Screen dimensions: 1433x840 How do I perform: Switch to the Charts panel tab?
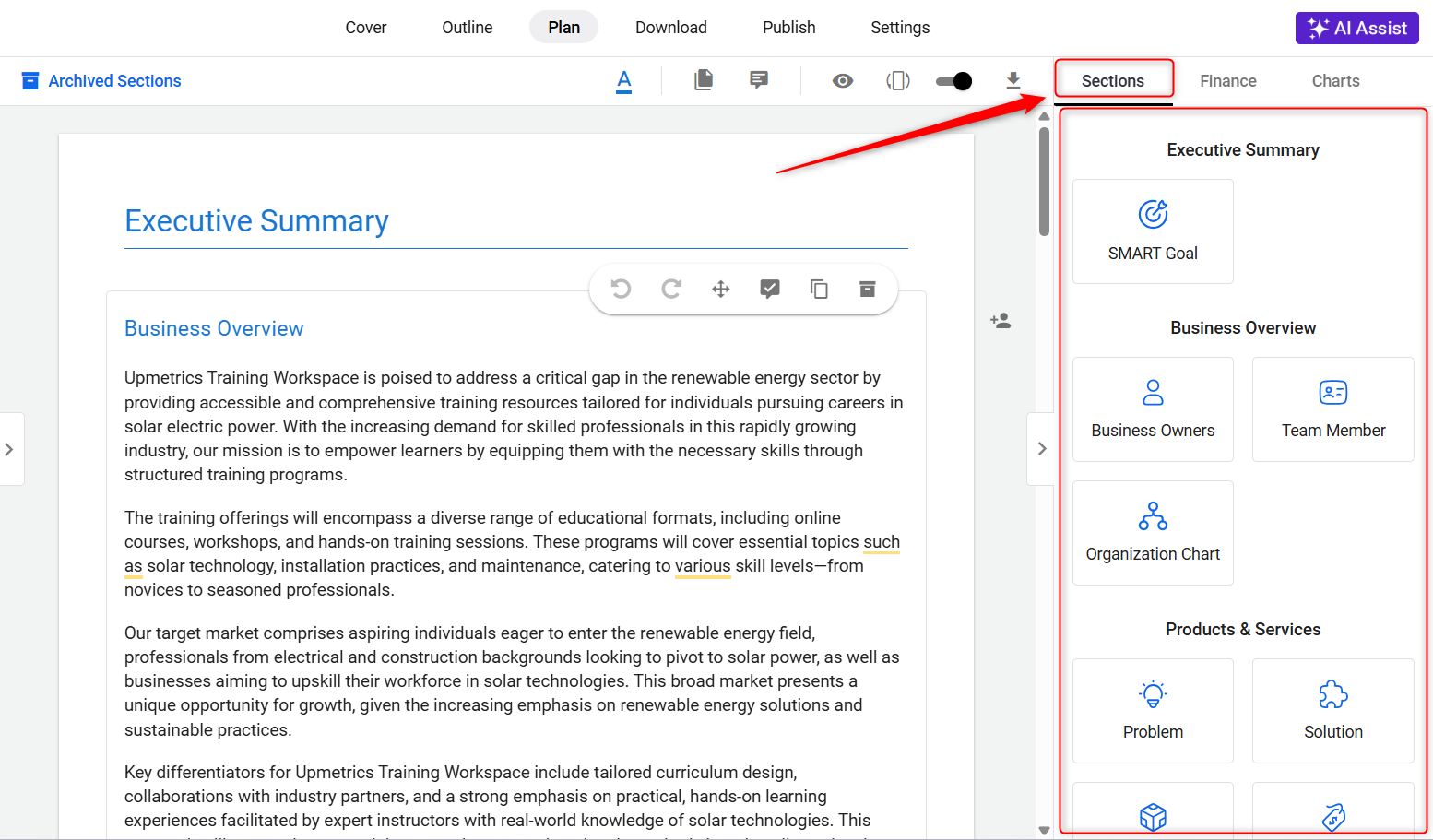[x=1336, y=81]
